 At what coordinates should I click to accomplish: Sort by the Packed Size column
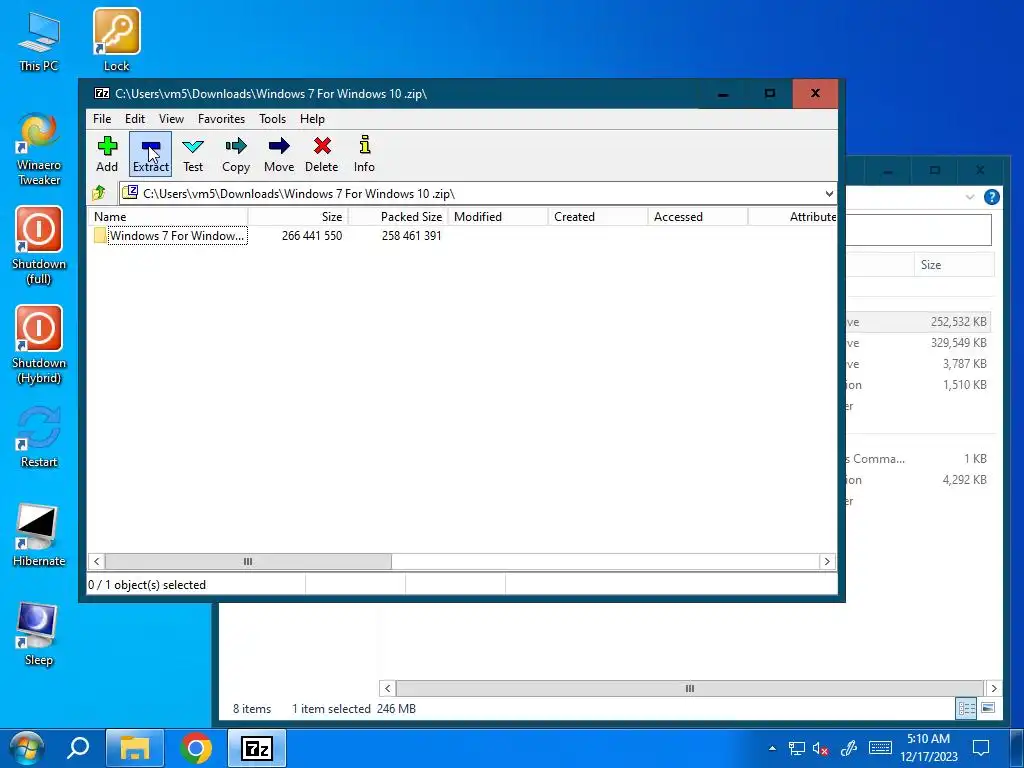[x=398, y=217]
